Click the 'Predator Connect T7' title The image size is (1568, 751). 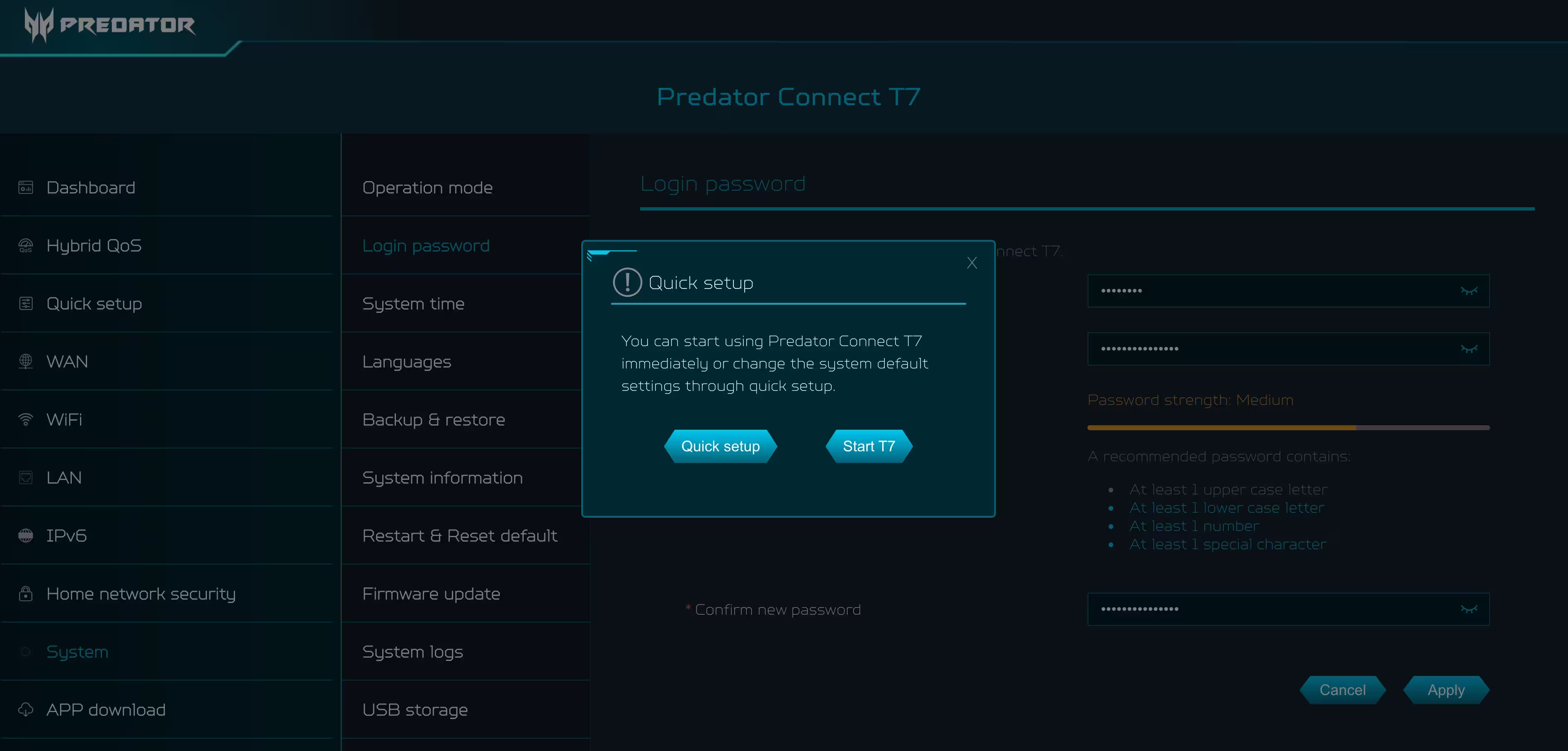click(788, 97)
